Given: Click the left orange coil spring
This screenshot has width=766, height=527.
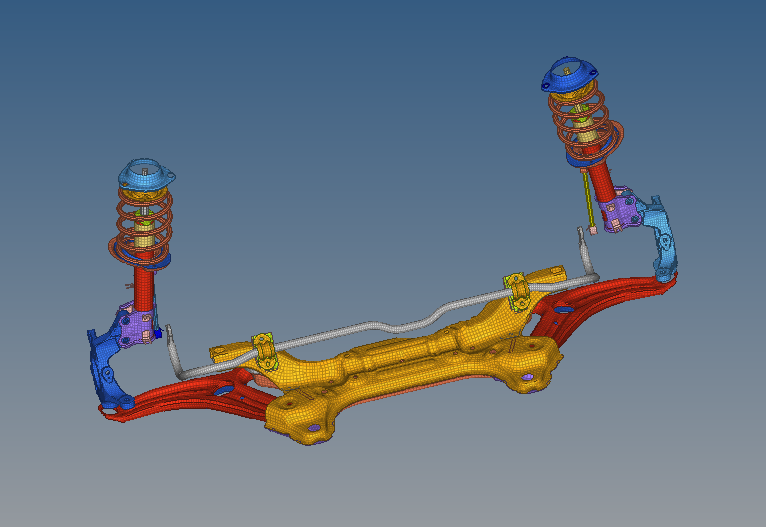Looking at the screenshot, I should click(x=143, y=230).
